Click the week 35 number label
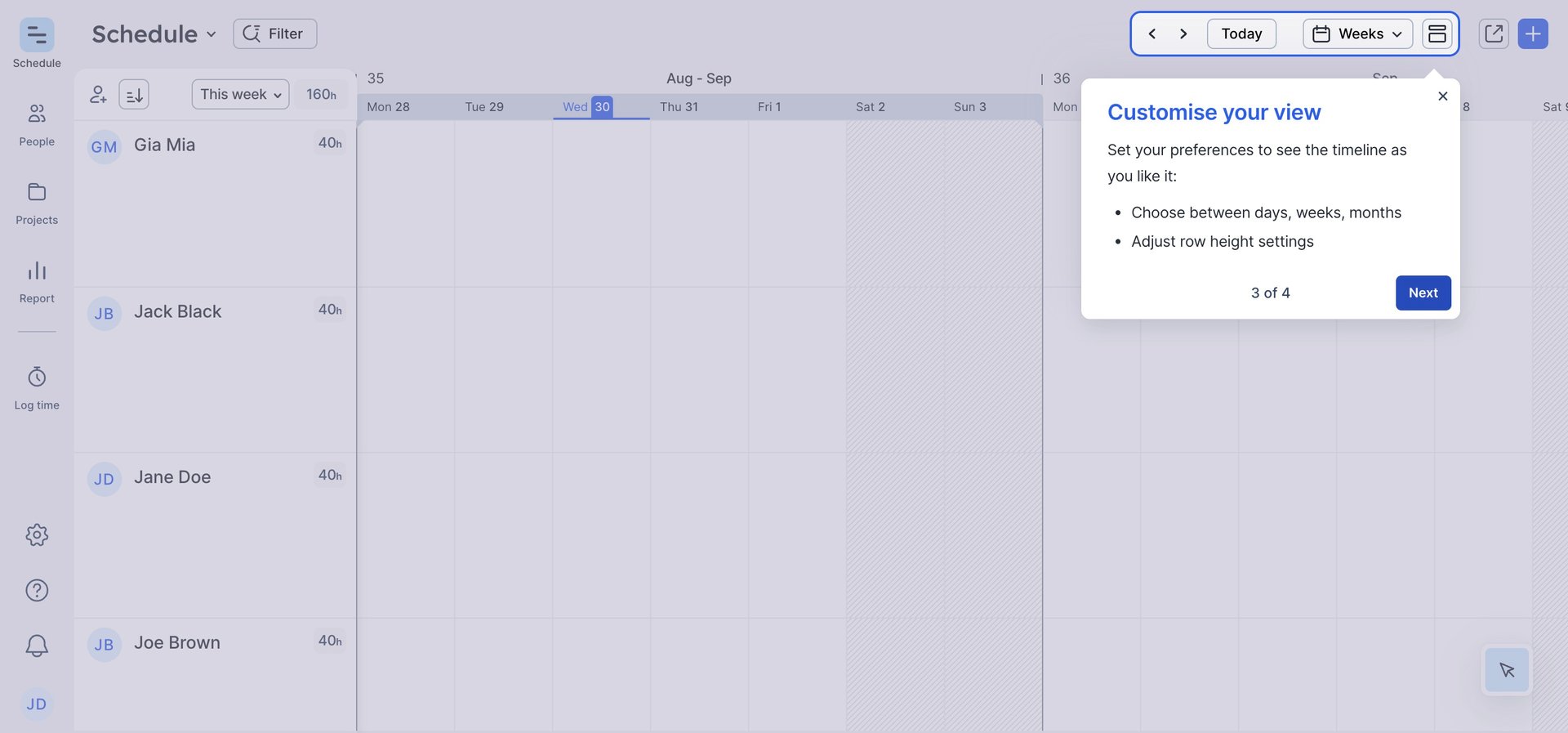 point(376,78)
